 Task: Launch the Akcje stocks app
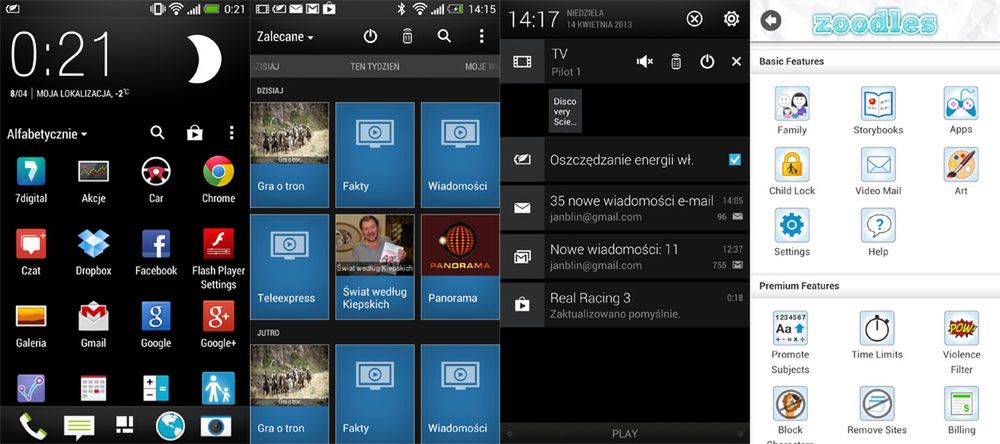click(x=93, y=179)
